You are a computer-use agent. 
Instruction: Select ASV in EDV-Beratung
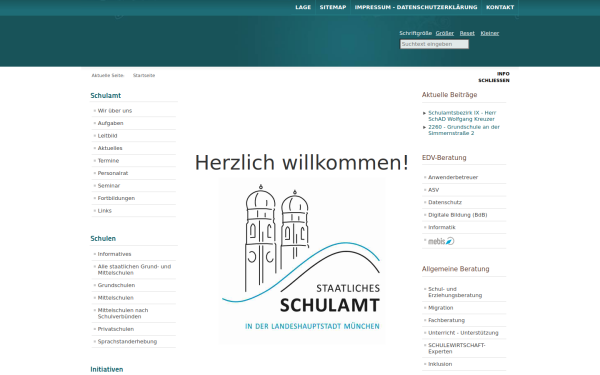(x=434, y=190)
